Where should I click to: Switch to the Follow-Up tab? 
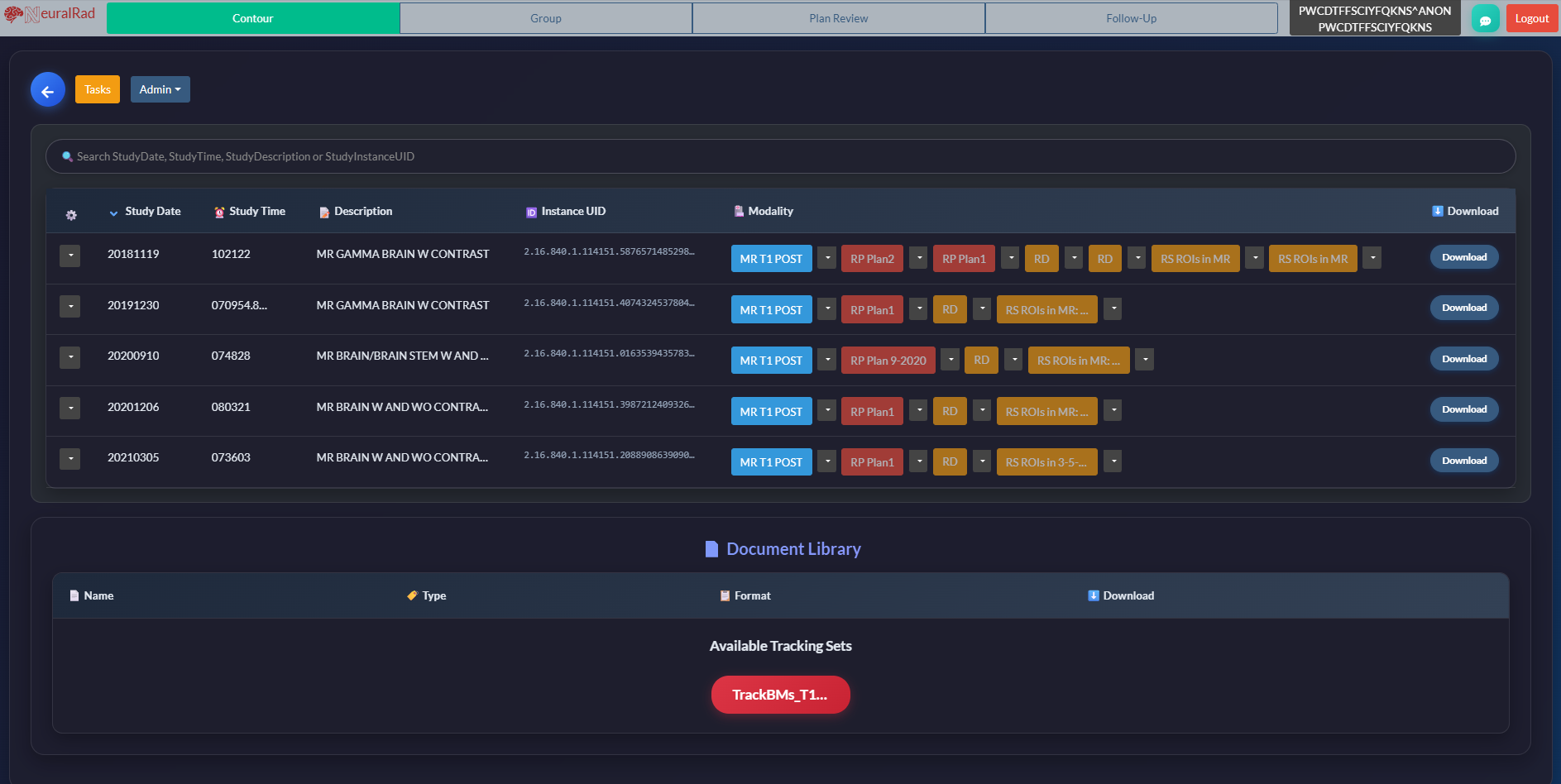tap(1131, 17)
